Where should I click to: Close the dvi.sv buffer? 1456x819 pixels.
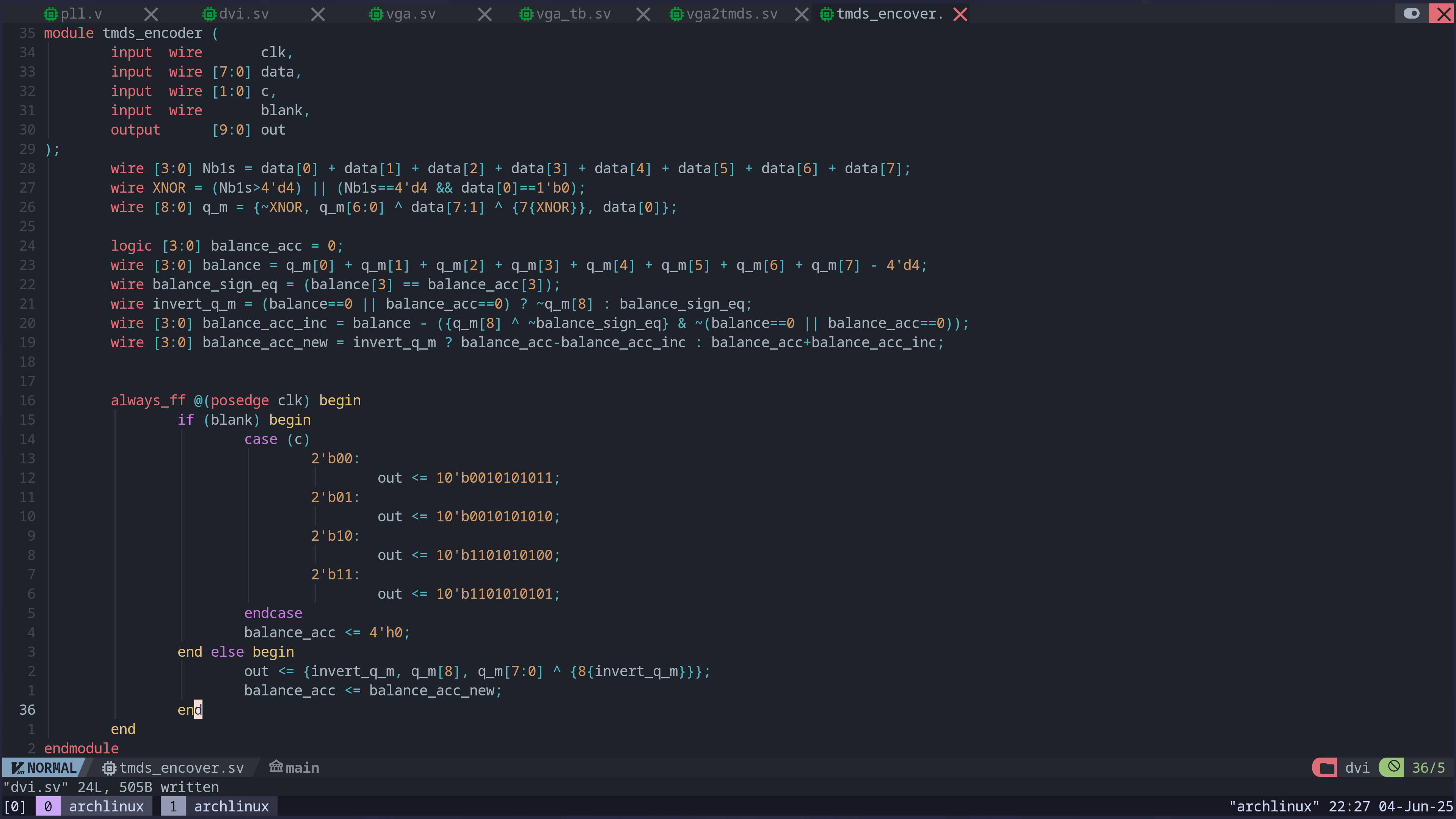[x=318, y=14]
